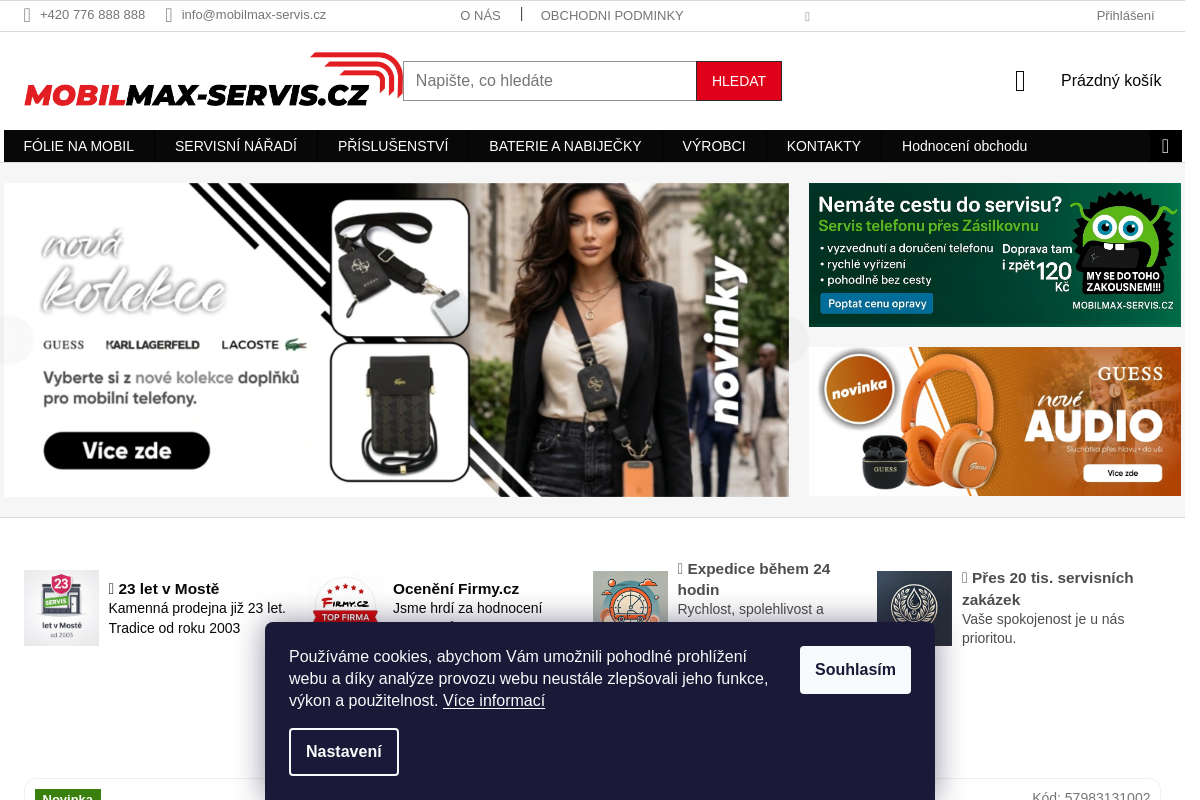Click the 'Expedice během 24 hodin' heading
This screenshot has height=800, width=1200.
(754, 579)
